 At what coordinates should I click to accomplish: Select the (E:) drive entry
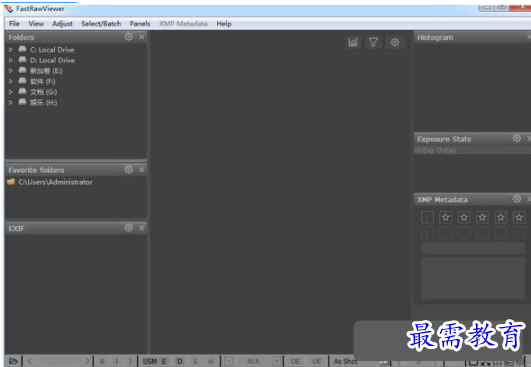[x=46, y=71]
